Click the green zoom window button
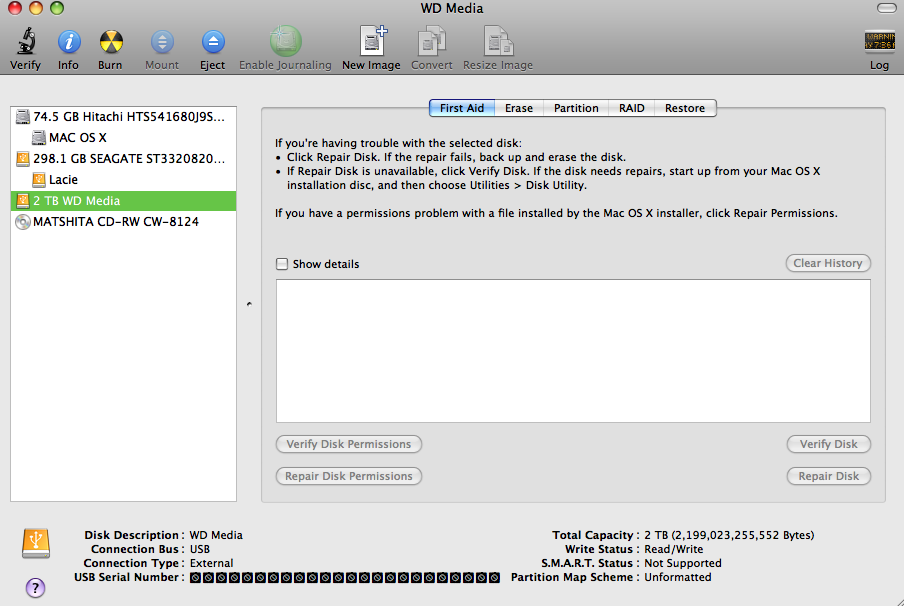The height and width of the screenshot is (606, 904). 56,8
